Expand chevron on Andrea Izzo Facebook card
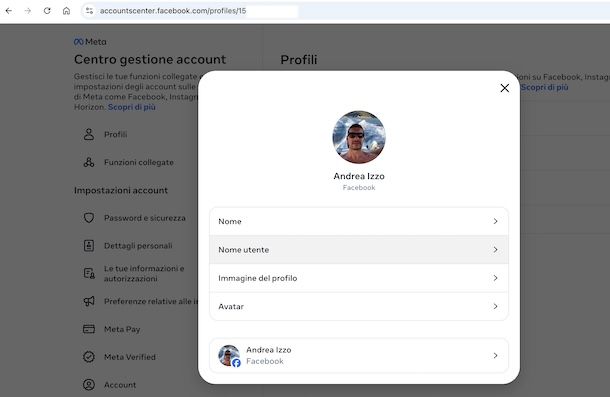This screenshot has width=610, height=397. [495, 356]
